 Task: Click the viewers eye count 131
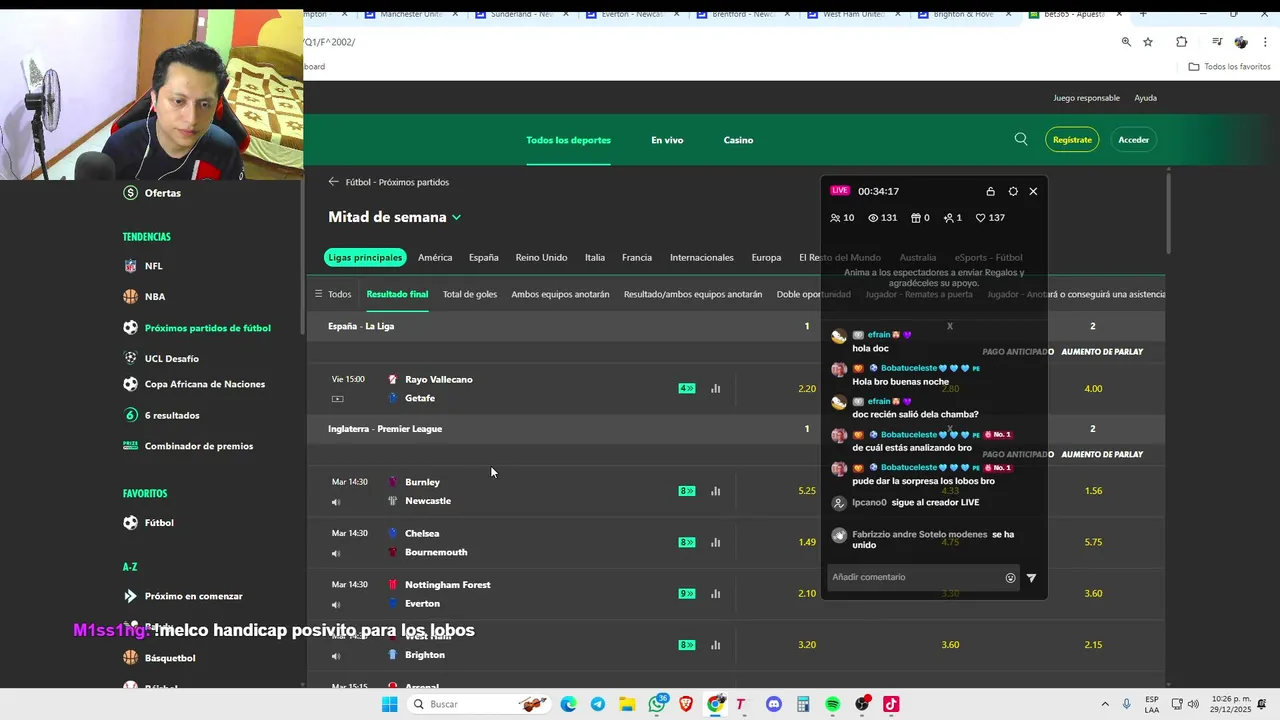point(882,218)
